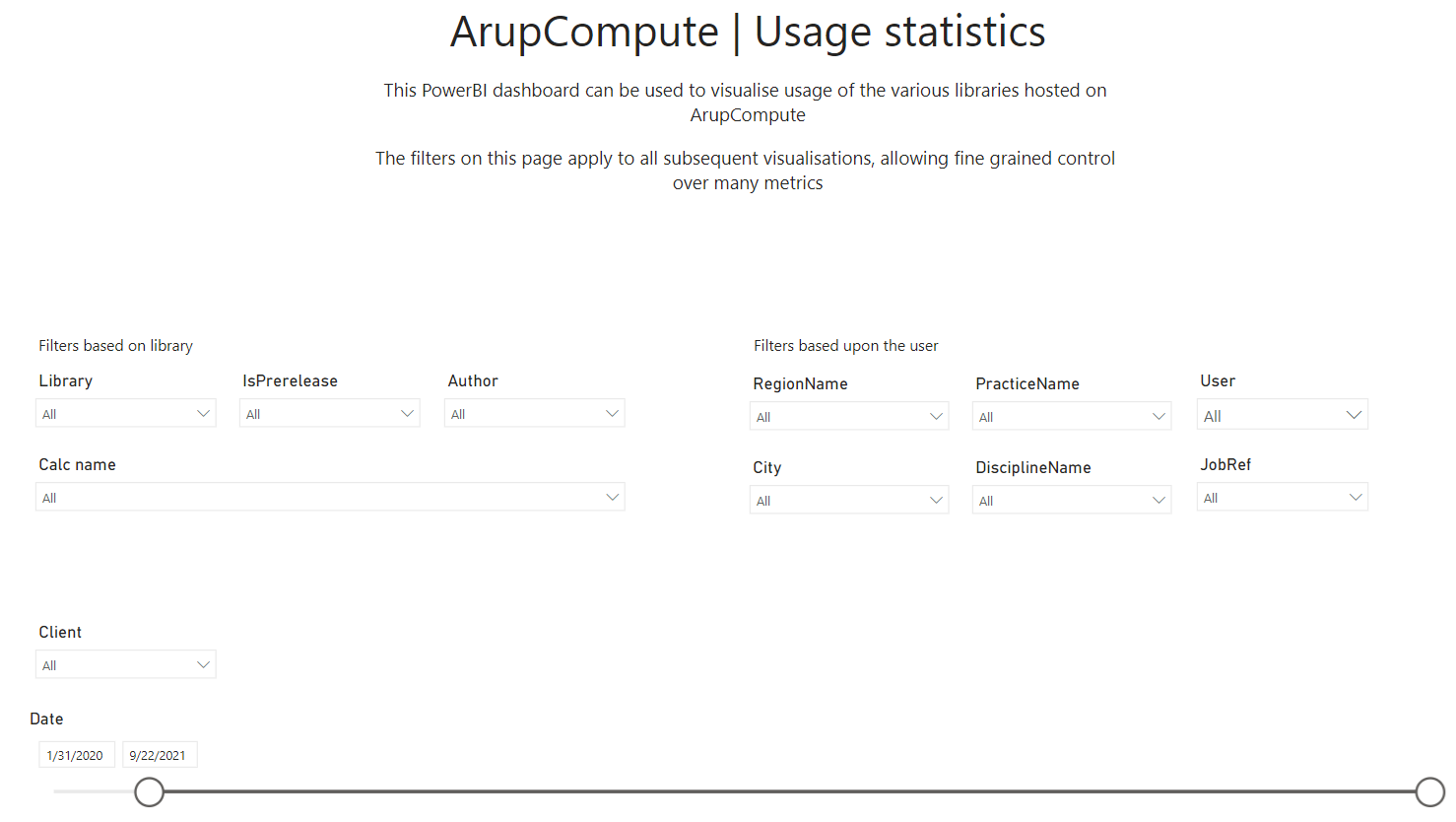Click the 'Filters based on library' heading
The width and height of the screenshot is (1456, 822).
115,346
